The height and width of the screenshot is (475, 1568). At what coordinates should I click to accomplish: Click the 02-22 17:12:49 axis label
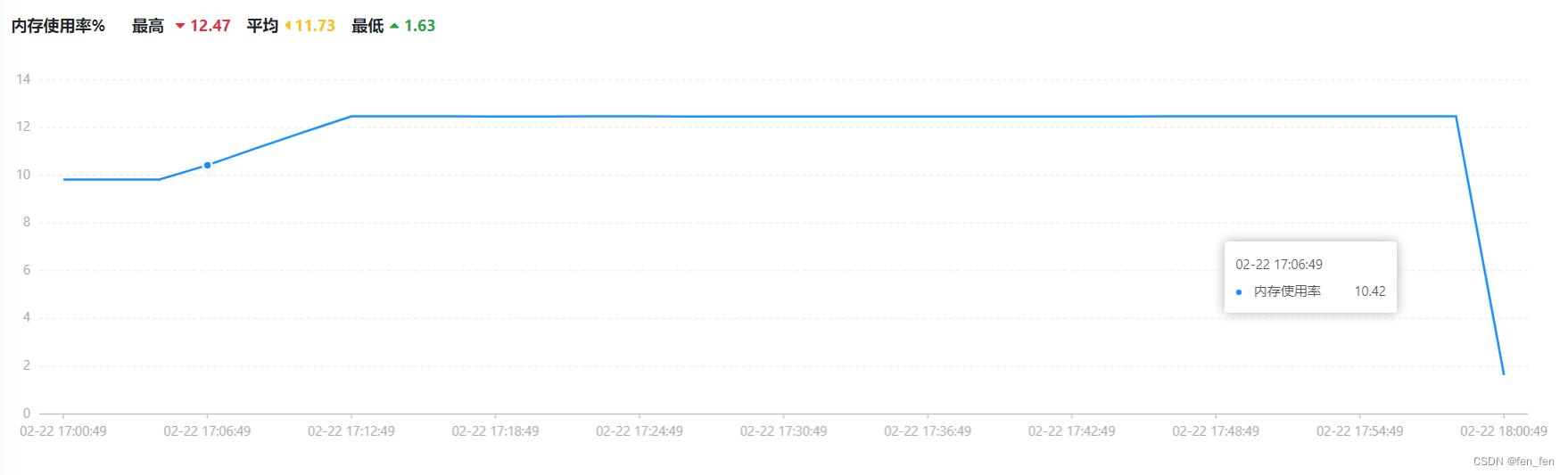pos(351,431)
